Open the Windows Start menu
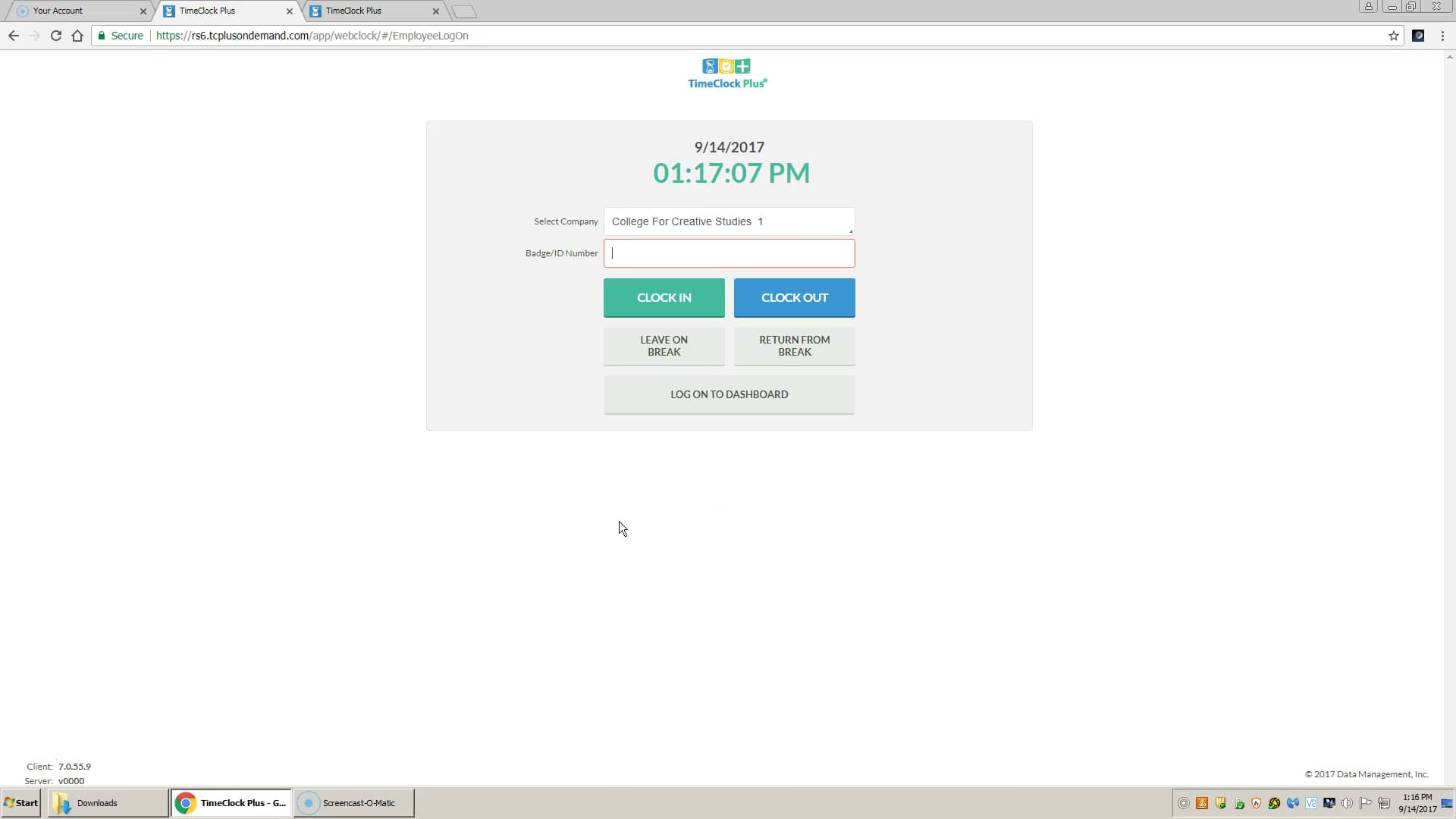Image resolution: width=1456 pixels, height=819 pixels. tap(21, 802)
